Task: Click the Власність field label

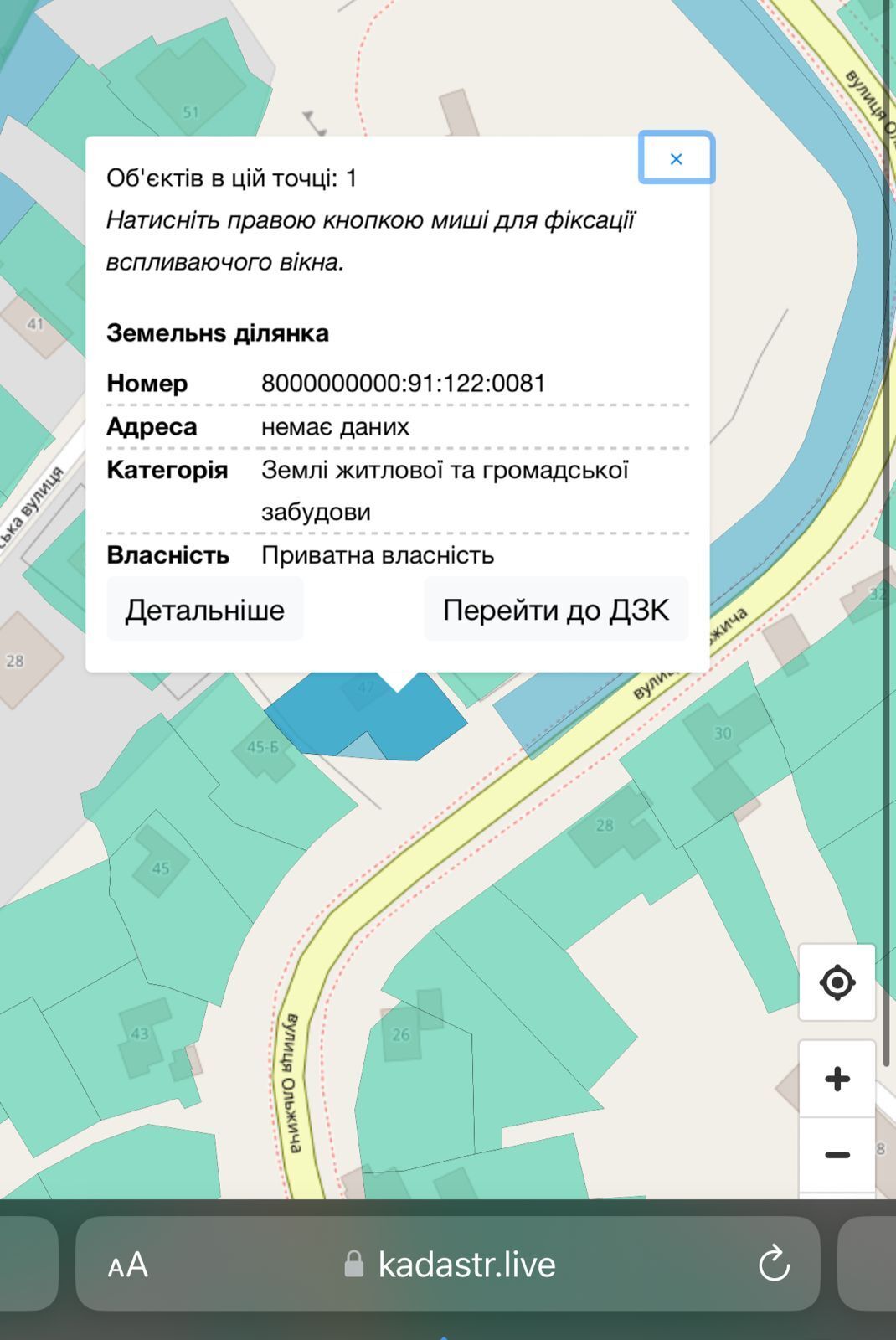Action: (x=167, y=555)
